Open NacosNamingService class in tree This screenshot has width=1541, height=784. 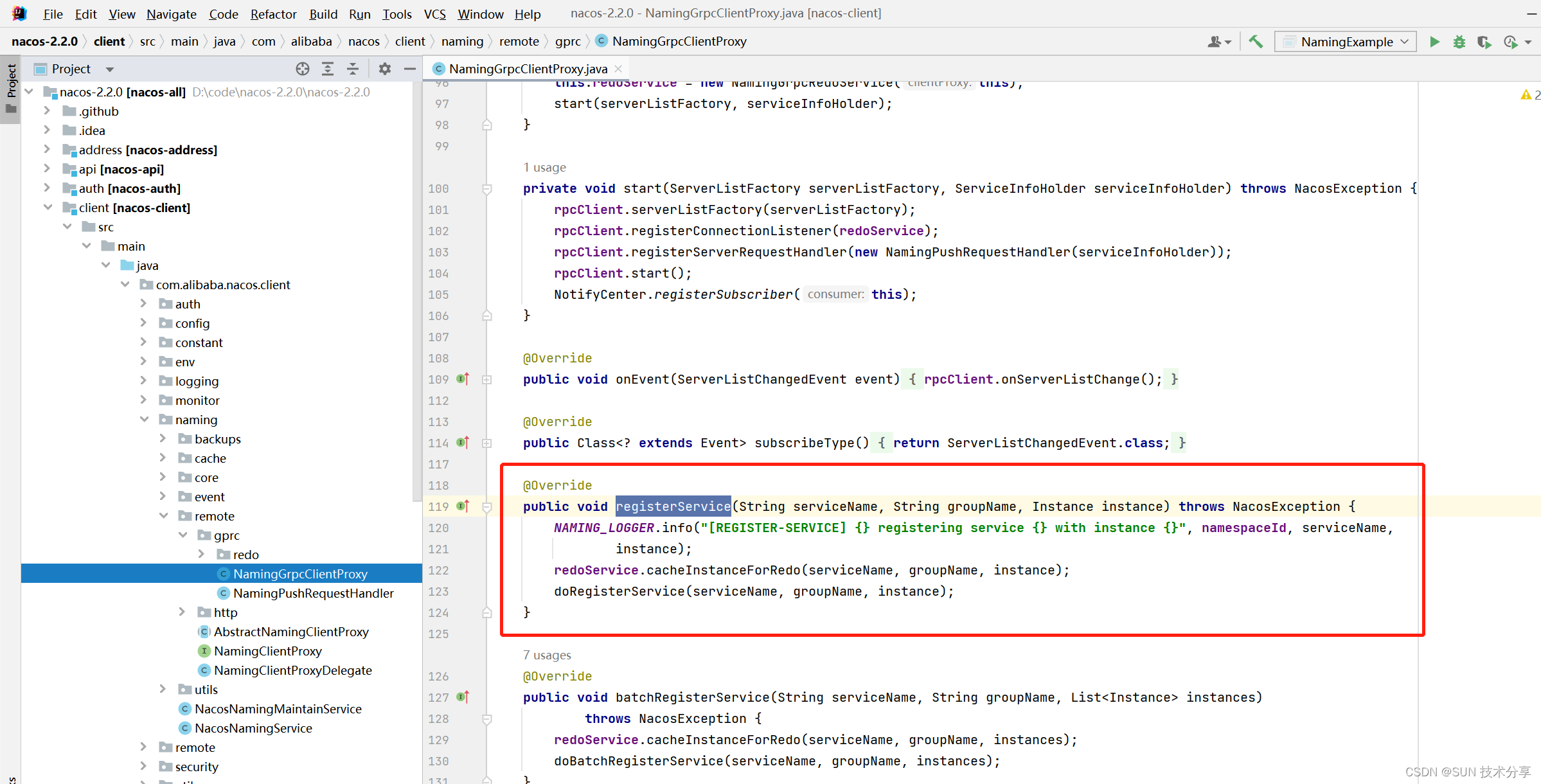253,728
